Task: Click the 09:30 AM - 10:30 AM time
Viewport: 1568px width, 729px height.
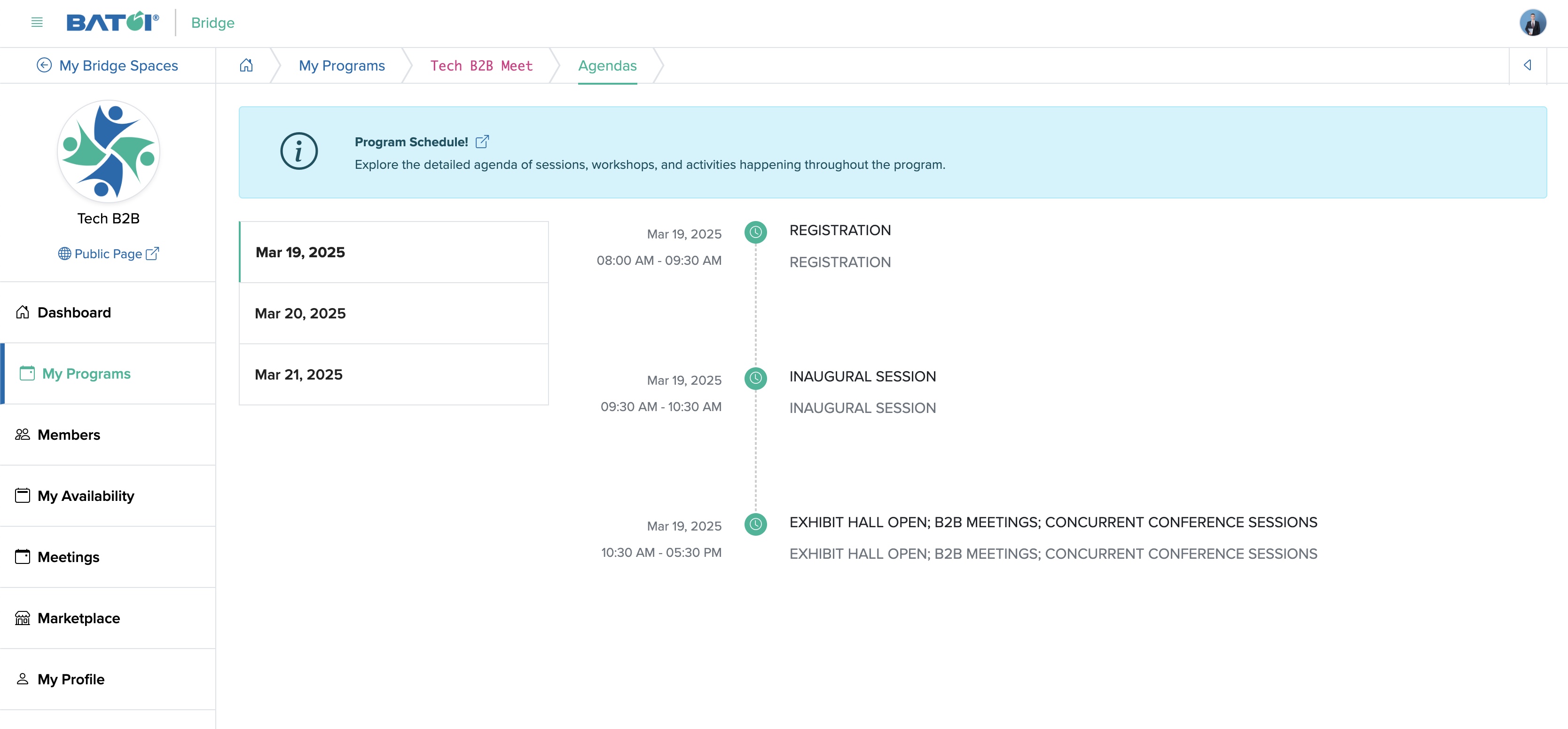Action: [661, 407]
